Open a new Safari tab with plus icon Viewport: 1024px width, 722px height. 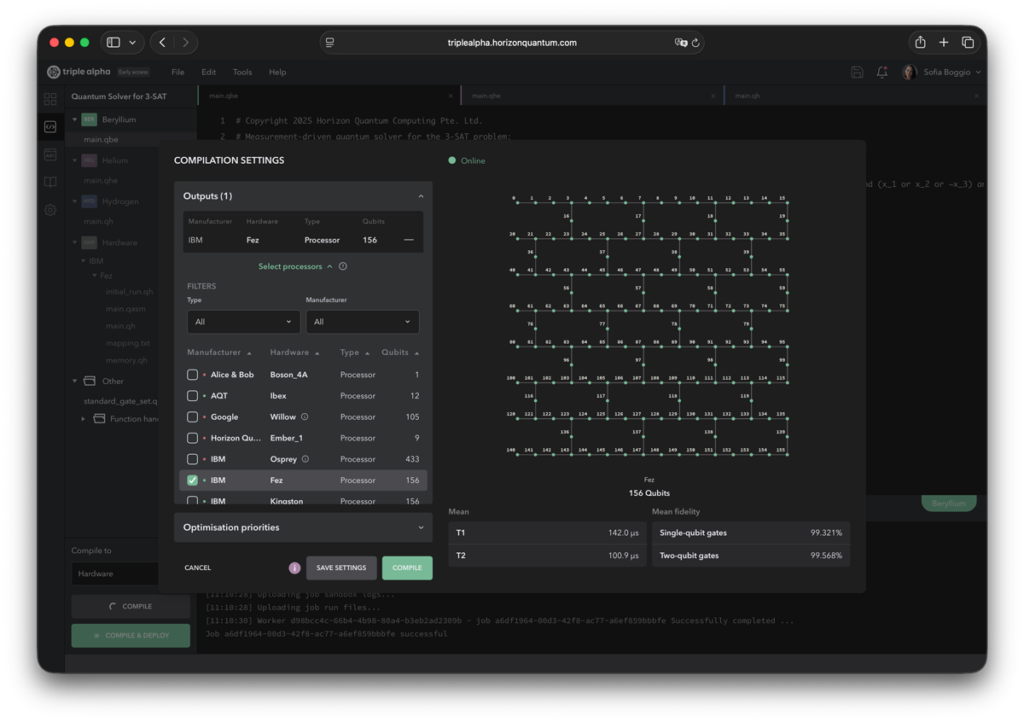(x=944, y=42)
